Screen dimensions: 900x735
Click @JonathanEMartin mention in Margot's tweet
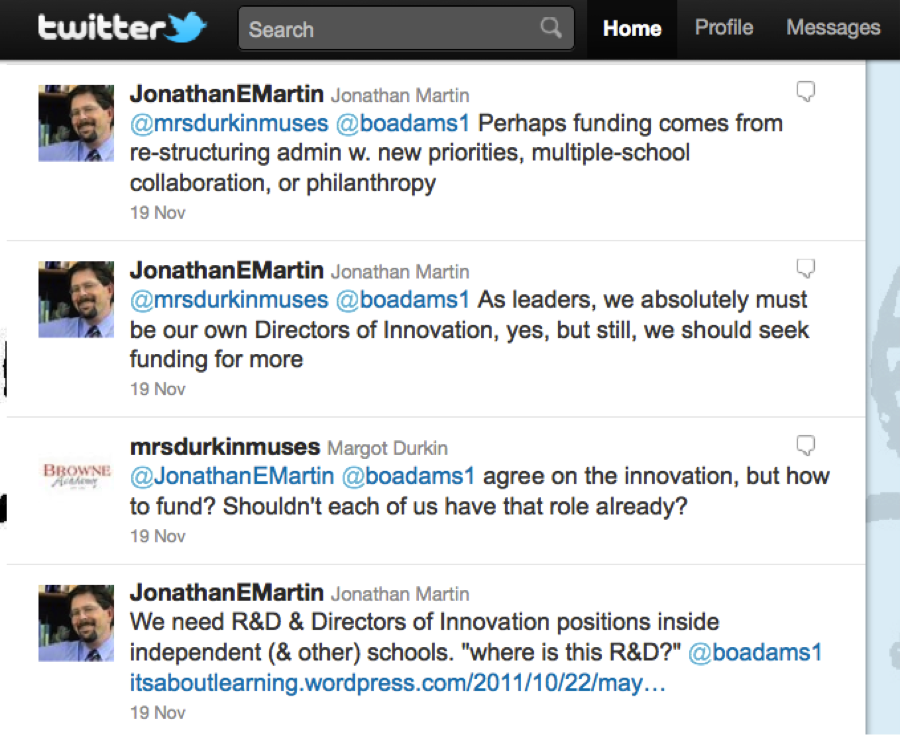click(232, 476)
